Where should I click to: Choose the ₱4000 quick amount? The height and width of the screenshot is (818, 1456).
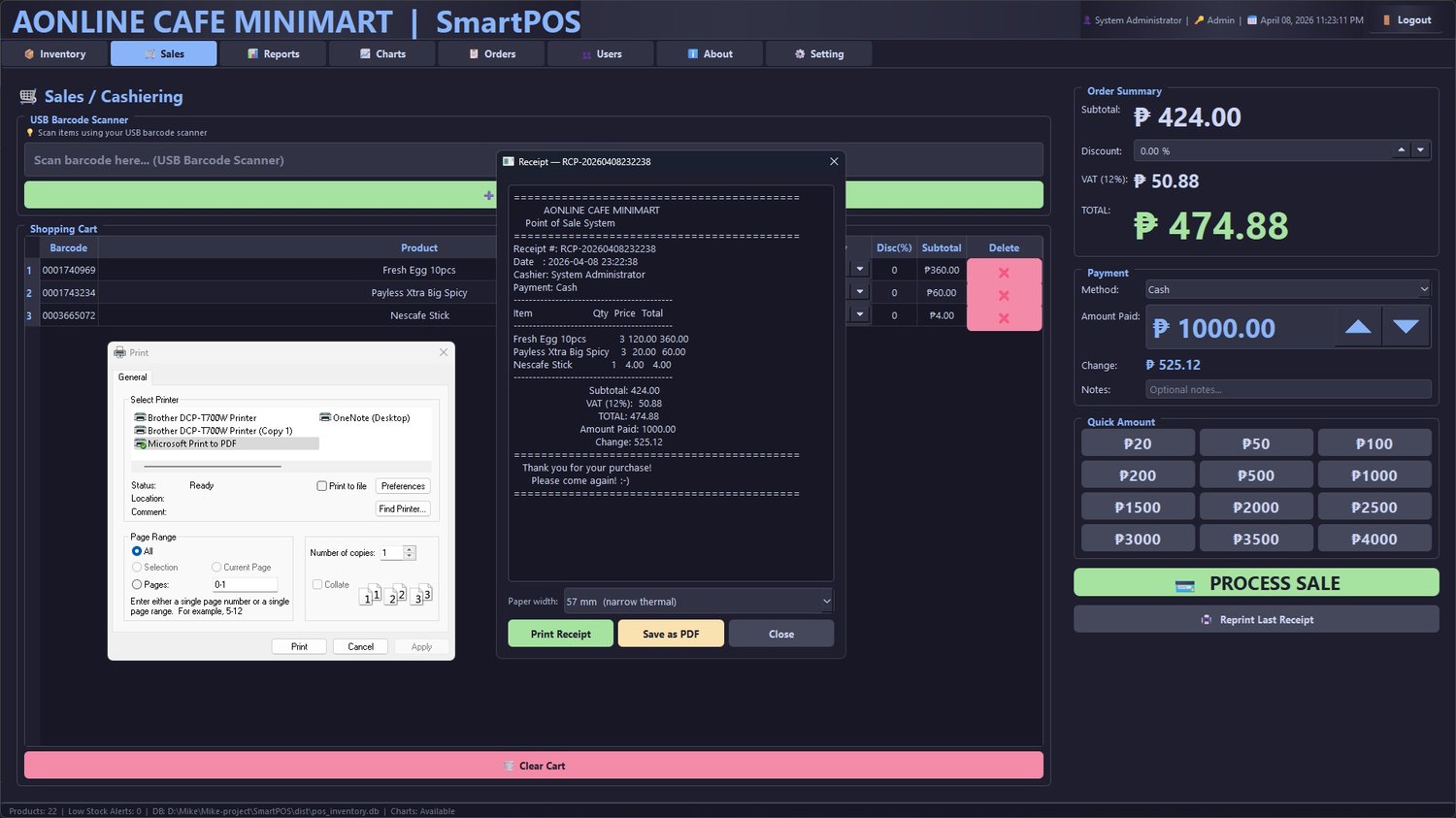click(1374, 539)
